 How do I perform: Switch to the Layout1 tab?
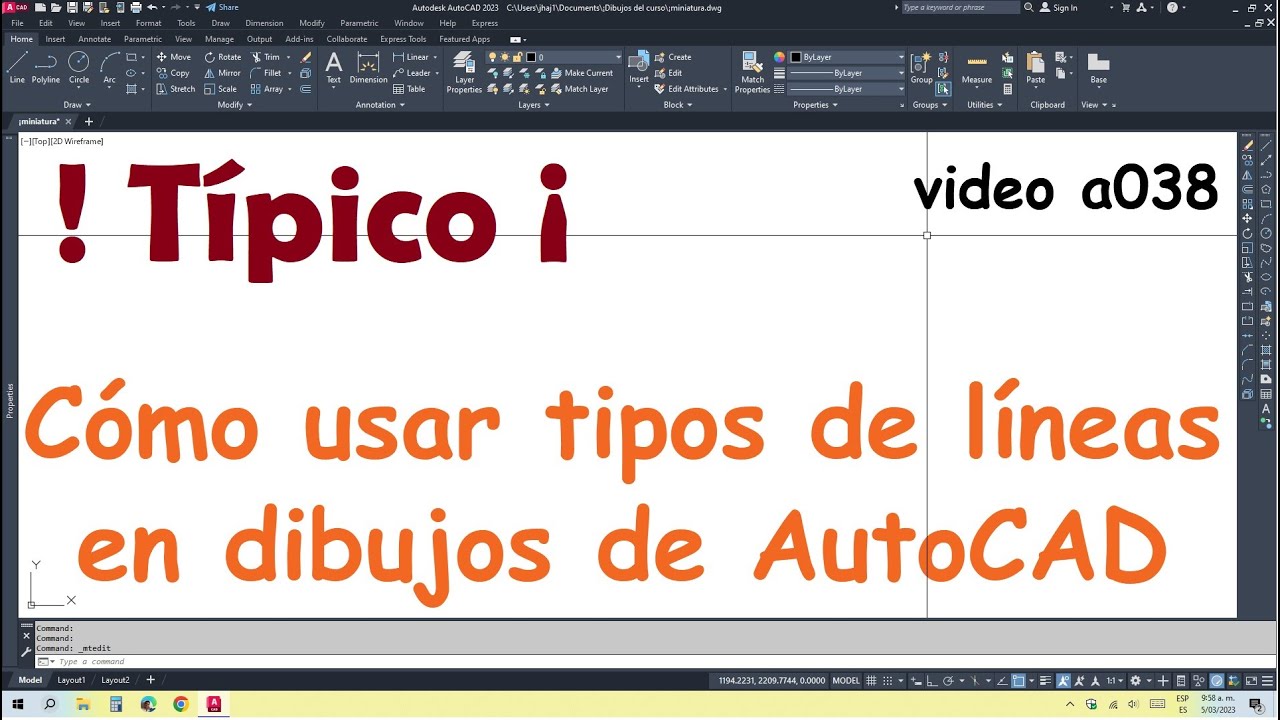71,680
